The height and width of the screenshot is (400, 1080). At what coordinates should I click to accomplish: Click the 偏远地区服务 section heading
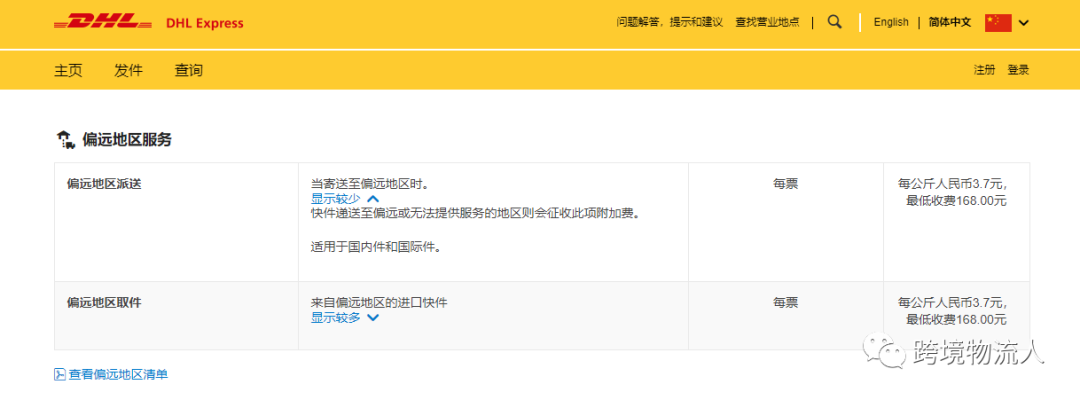pos(127,140)
